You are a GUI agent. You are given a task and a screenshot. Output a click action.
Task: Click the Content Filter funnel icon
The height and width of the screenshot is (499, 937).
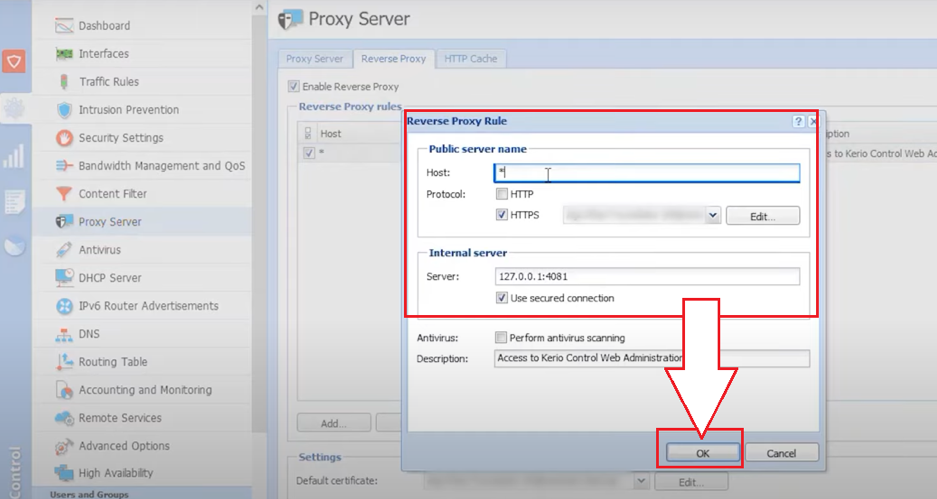pyautogui.click(x=64, y=194)
